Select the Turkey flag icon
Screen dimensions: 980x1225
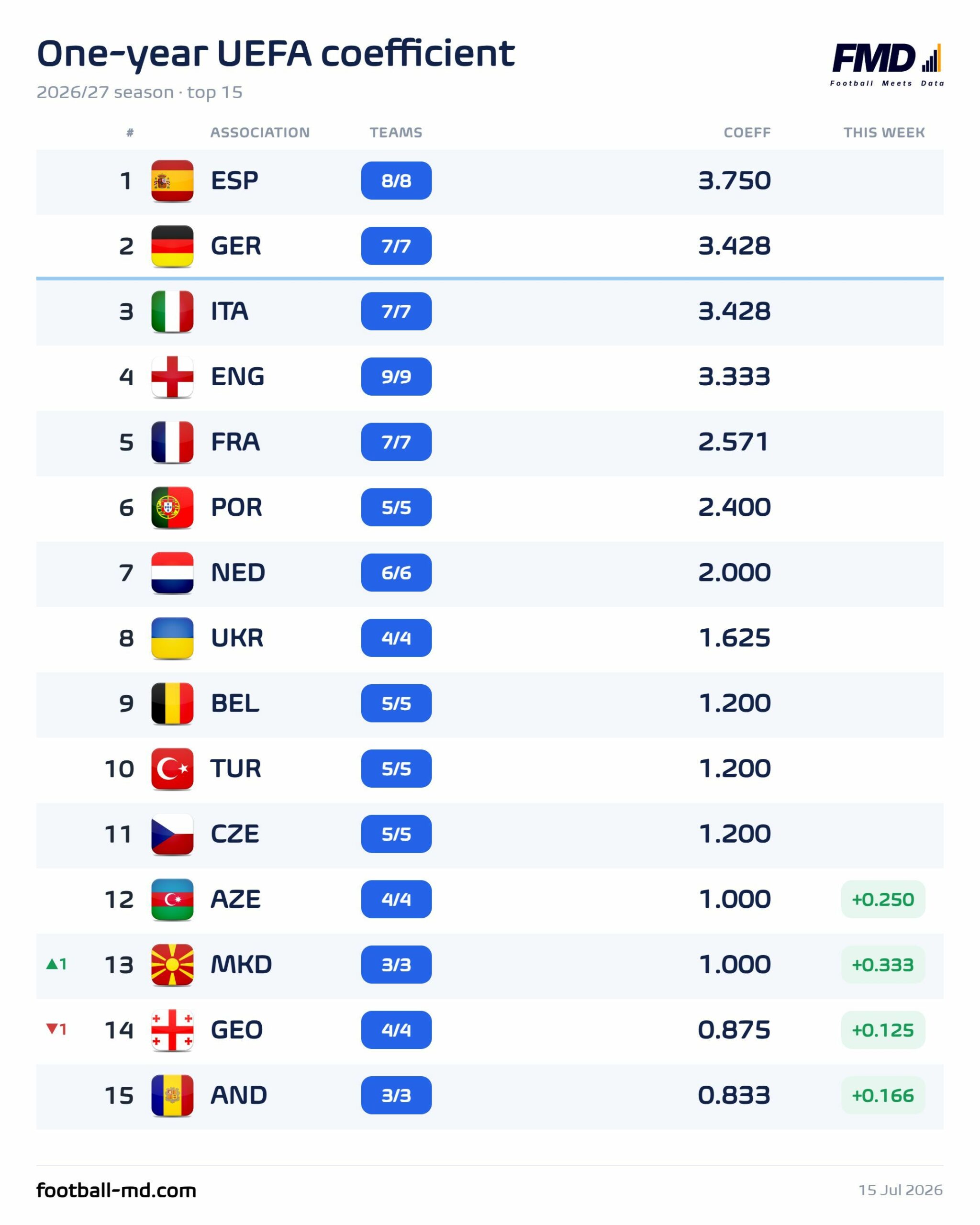click(x=172, y=769)
